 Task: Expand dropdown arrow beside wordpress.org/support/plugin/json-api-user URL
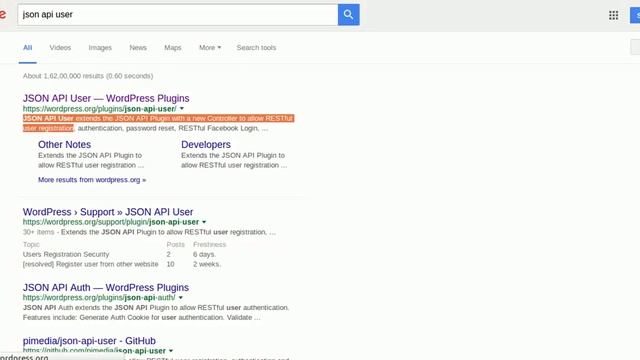pyautogui.click(x=204, y=222)
